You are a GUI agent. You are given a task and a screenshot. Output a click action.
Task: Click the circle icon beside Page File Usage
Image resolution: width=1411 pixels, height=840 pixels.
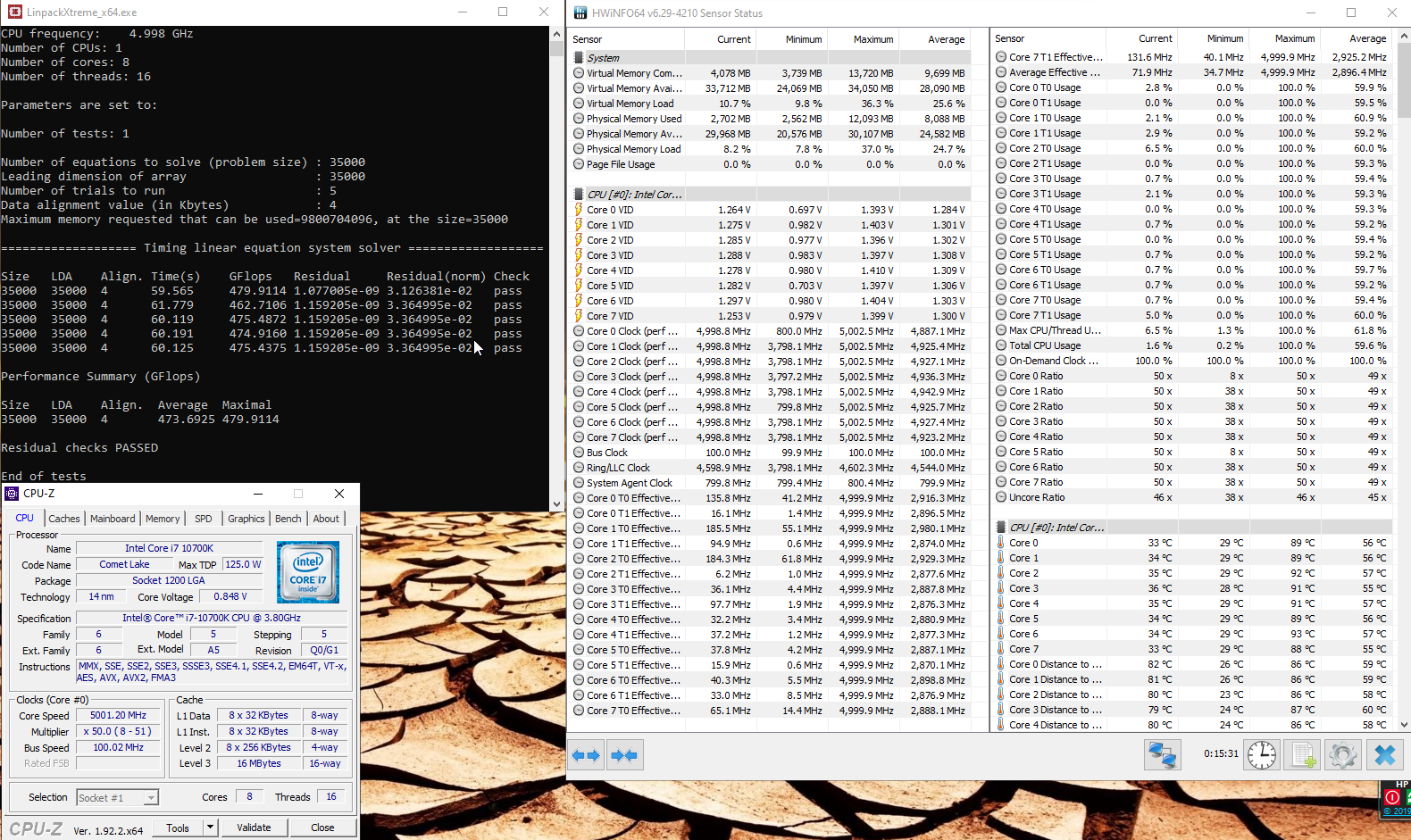coord(579,164)
